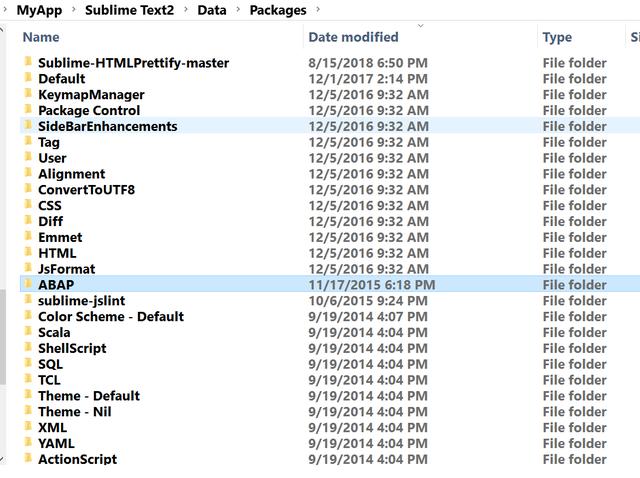Select the sublime-jslint folder name
640x478 pixels.
coord(82,301)
